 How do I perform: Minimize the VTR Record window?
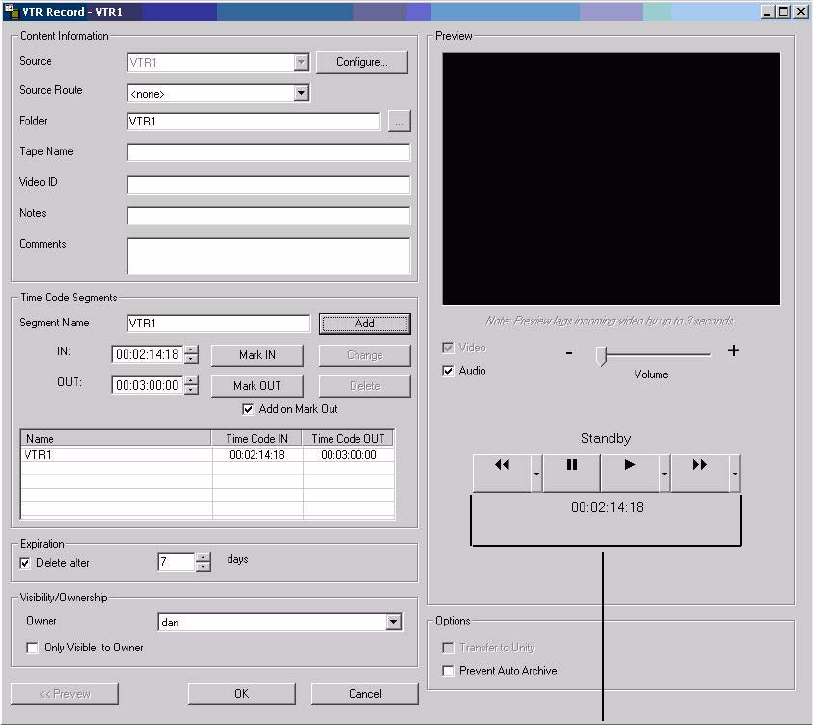[767, 11]
